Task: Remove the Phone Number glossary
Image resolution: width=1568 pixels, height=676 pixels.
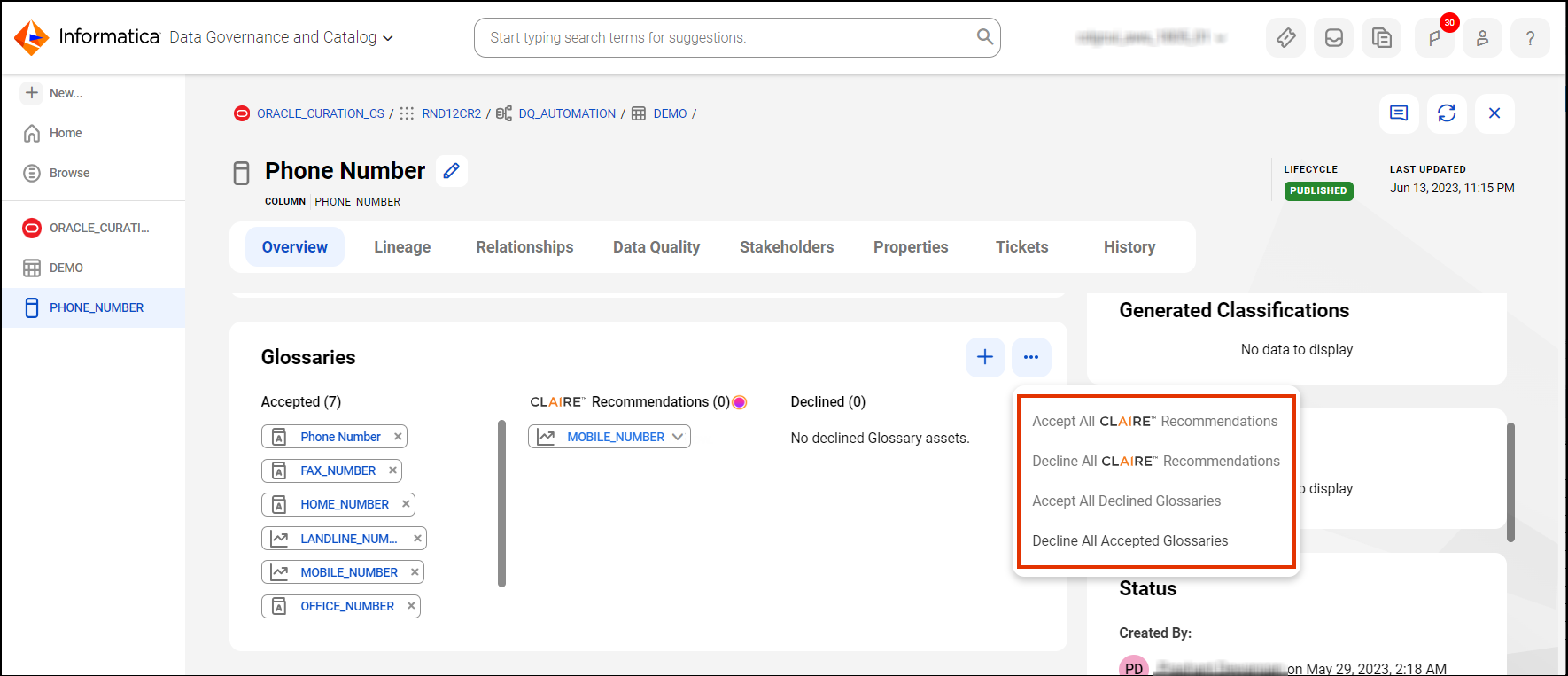Action: 398,437
